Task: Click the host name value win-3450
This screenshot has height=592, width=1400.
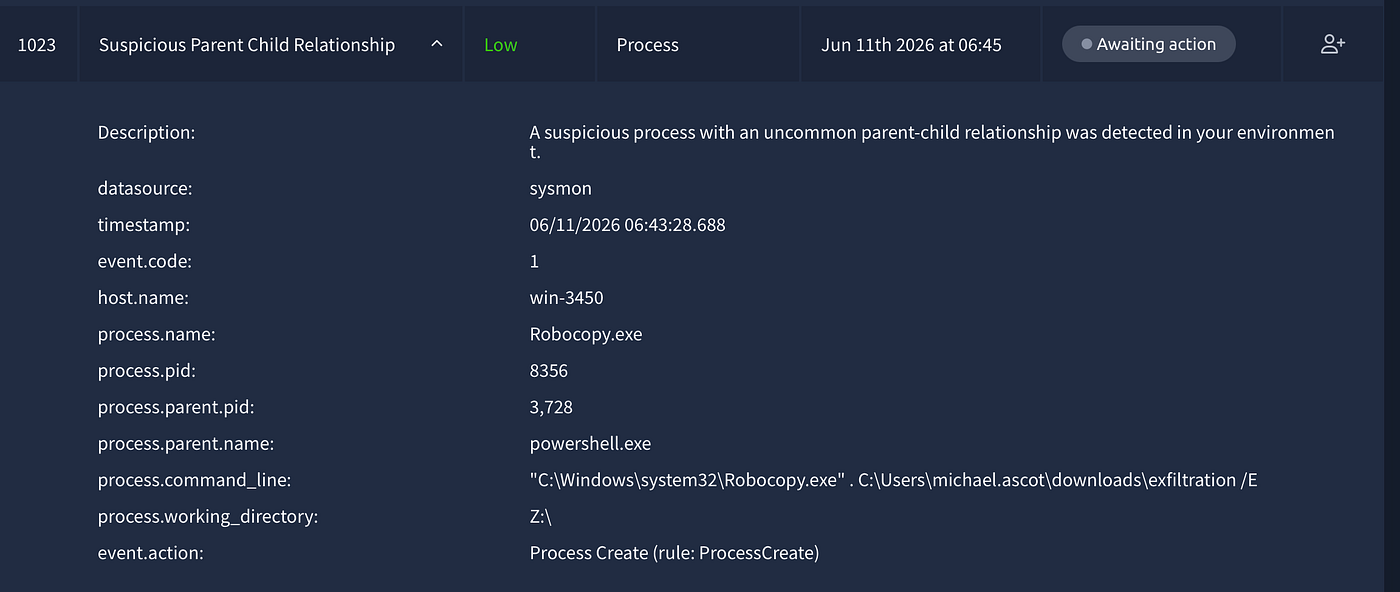Action: pos(566,298)
